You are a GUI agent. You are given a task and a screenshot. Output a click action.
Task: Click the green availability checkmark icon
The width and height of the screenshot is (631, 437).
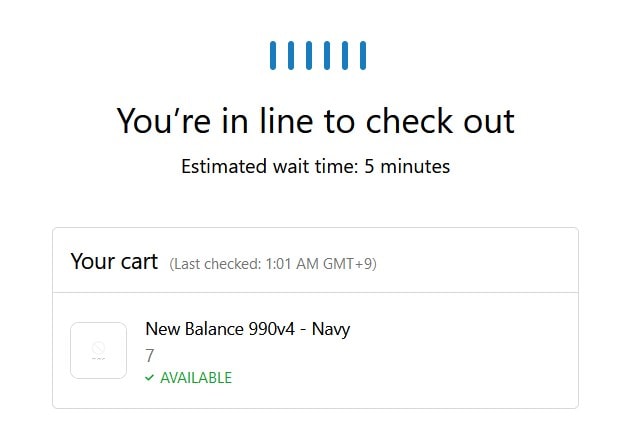(150, 378)
